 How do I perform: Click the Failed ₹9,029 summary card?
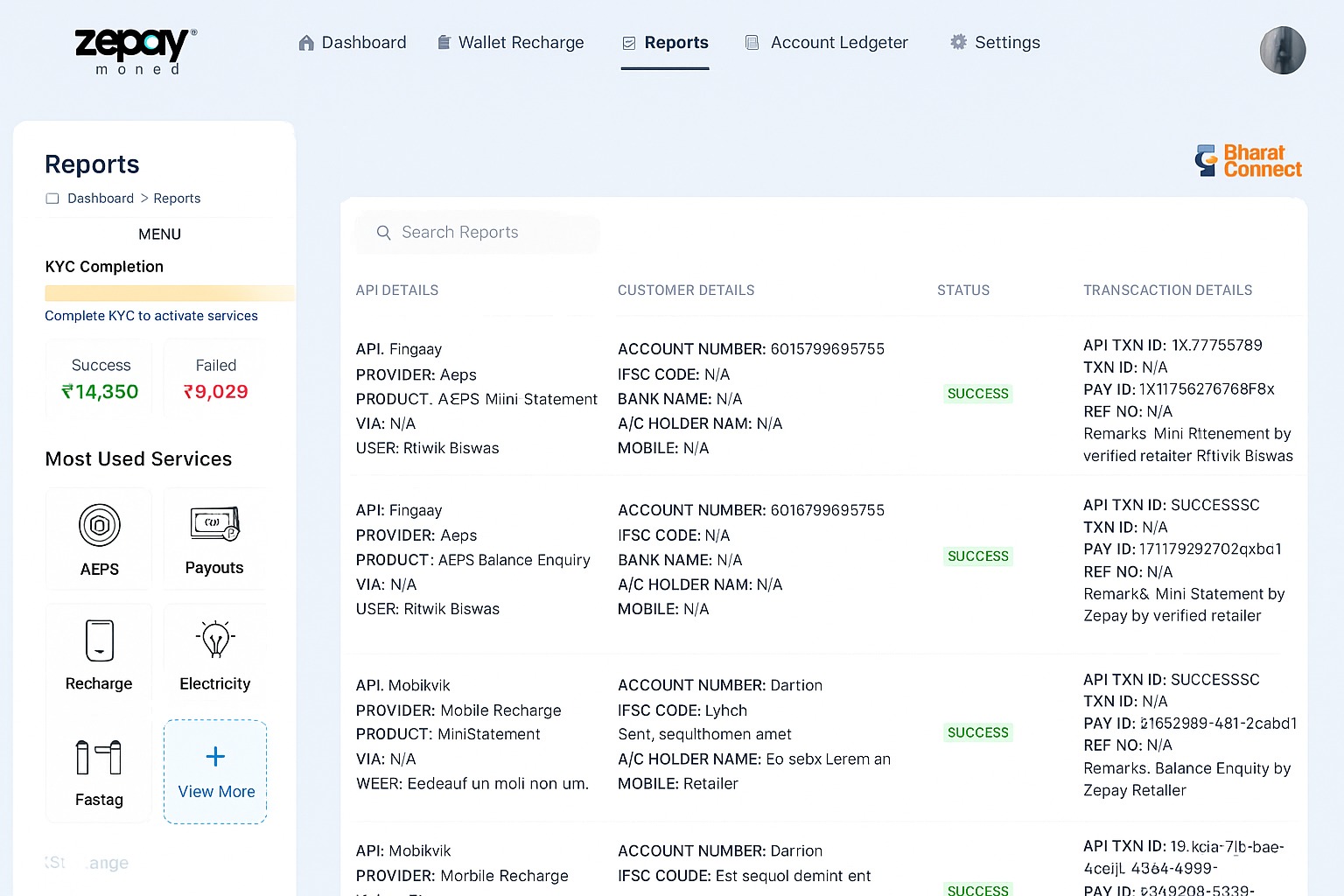click(215, 379)
